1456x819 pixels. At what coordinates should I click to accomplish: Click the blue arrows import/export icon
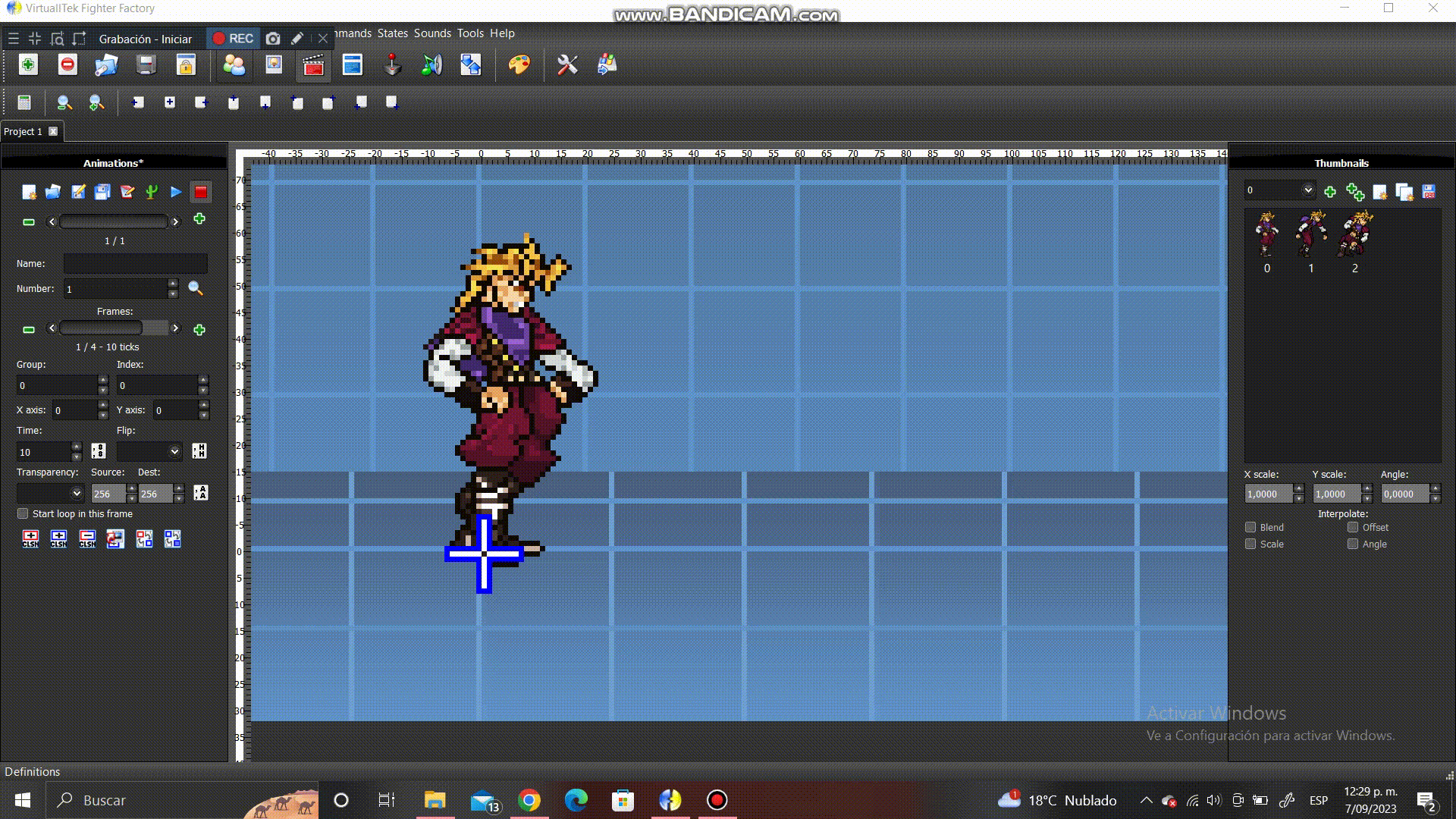coord(471,65)
